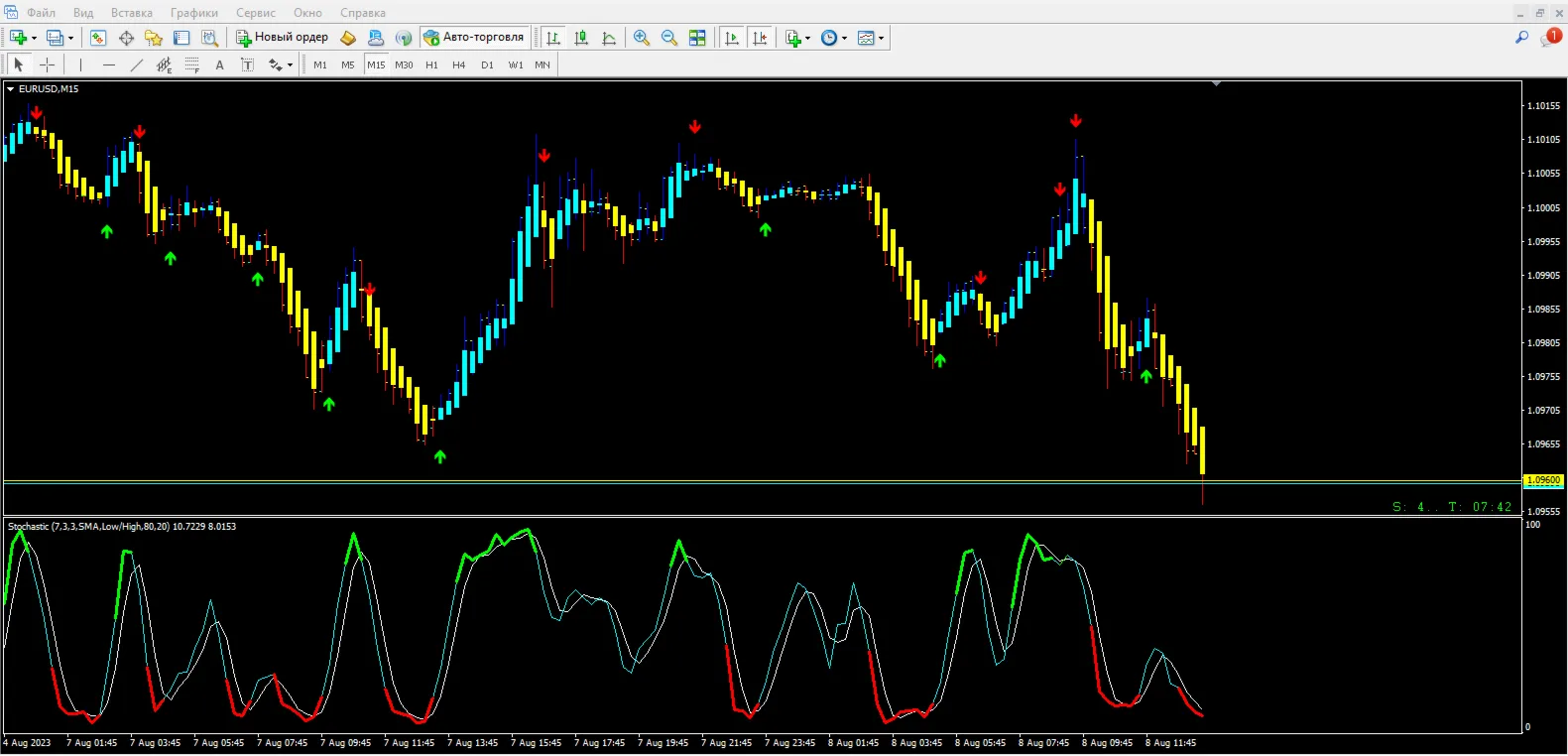Select the Crosshair cursor tool

(x=47, y=64)
